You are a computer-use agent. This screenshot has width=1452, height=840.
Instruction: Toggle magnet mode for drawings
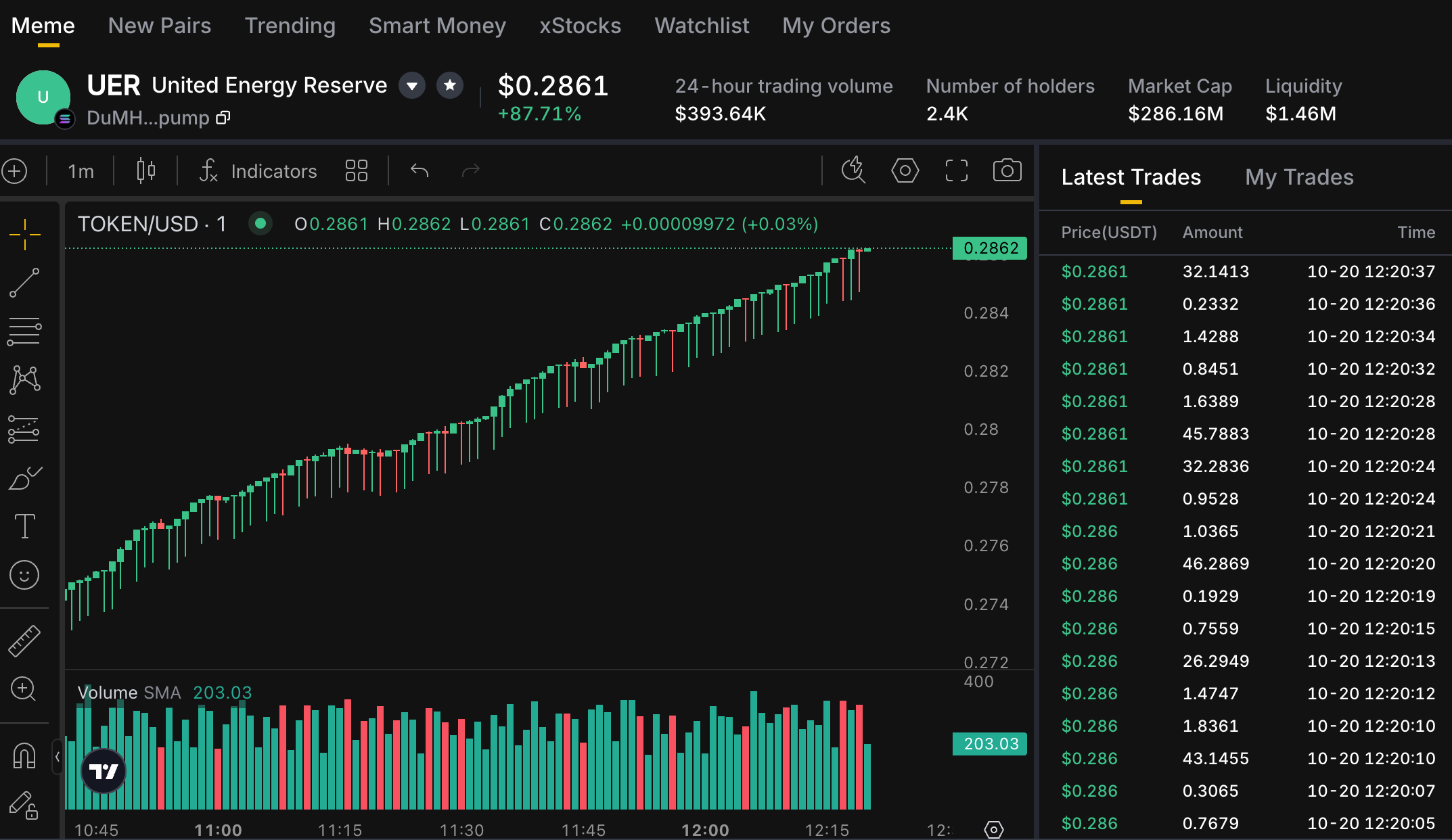coord(25,755)
